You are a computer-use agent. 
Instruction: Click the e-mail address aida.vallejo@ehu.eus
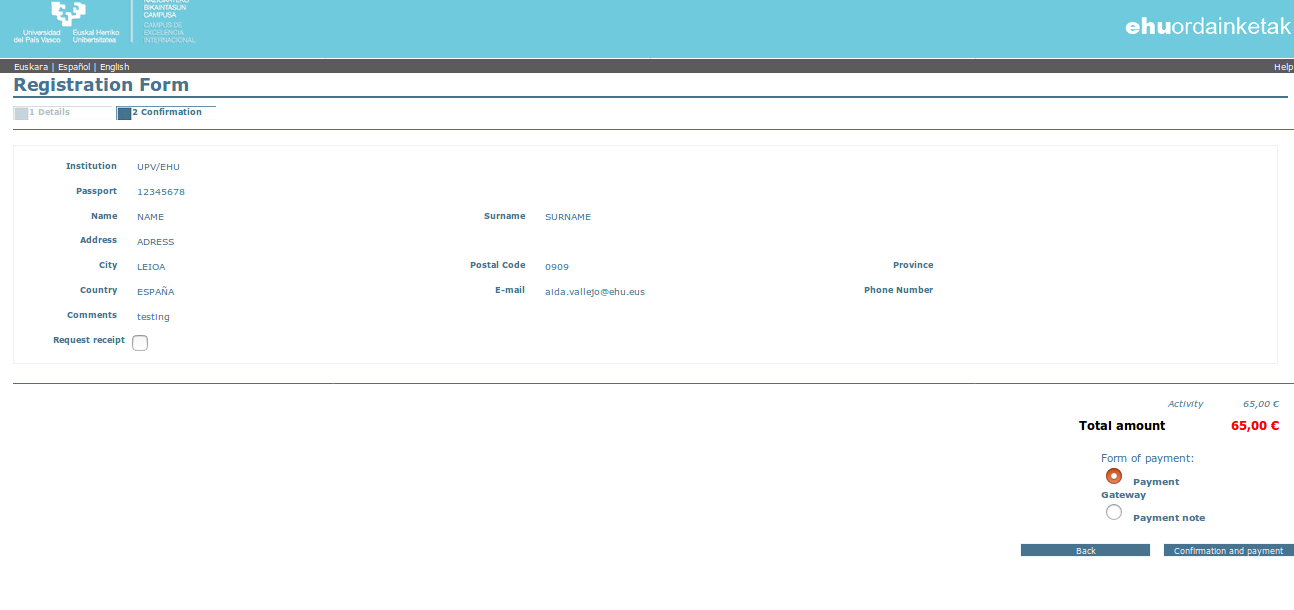(x=594, y=292)
